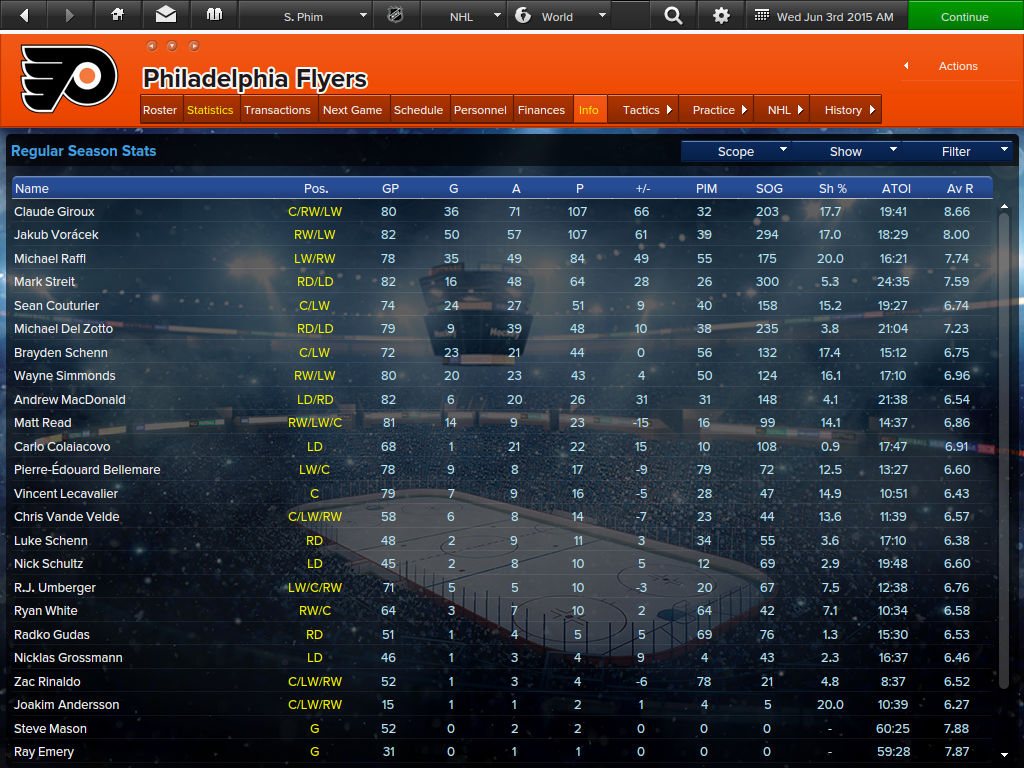Sort the table by Name column
1024x768 pixels.
coord(32,189)
